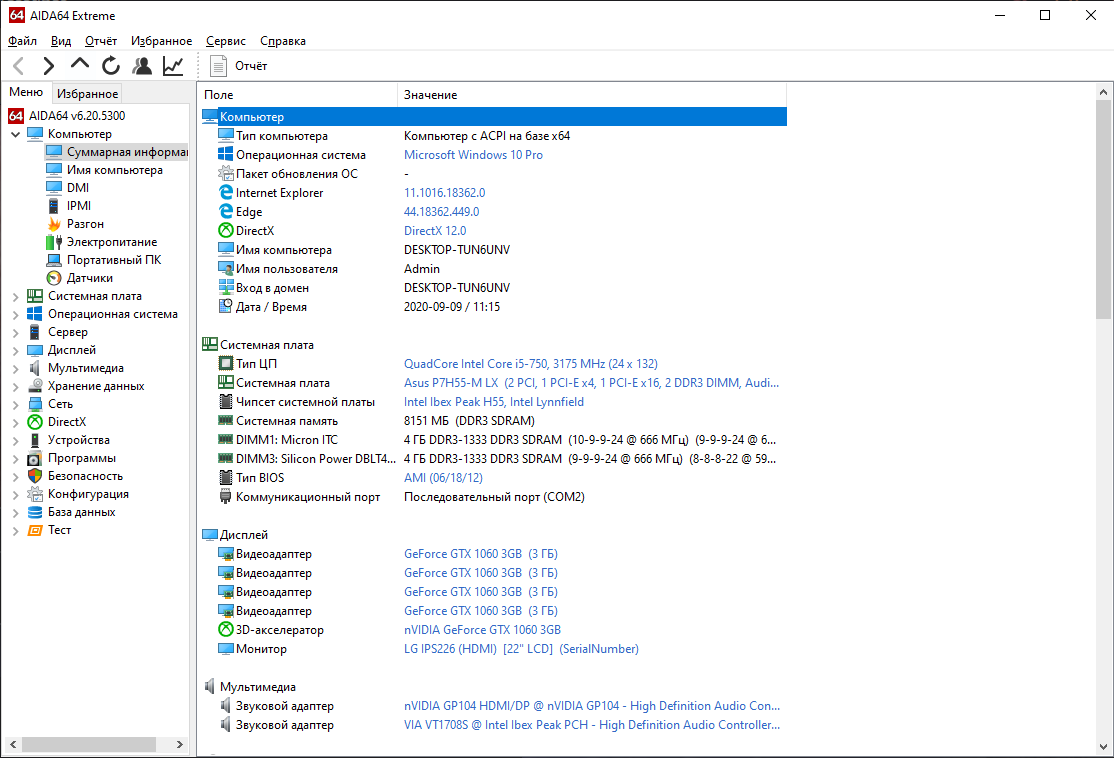Open the user profile toolbar icon
The height and width of the screenshot is (758, 1114).
pyautogui.click(x=142, y=66)
